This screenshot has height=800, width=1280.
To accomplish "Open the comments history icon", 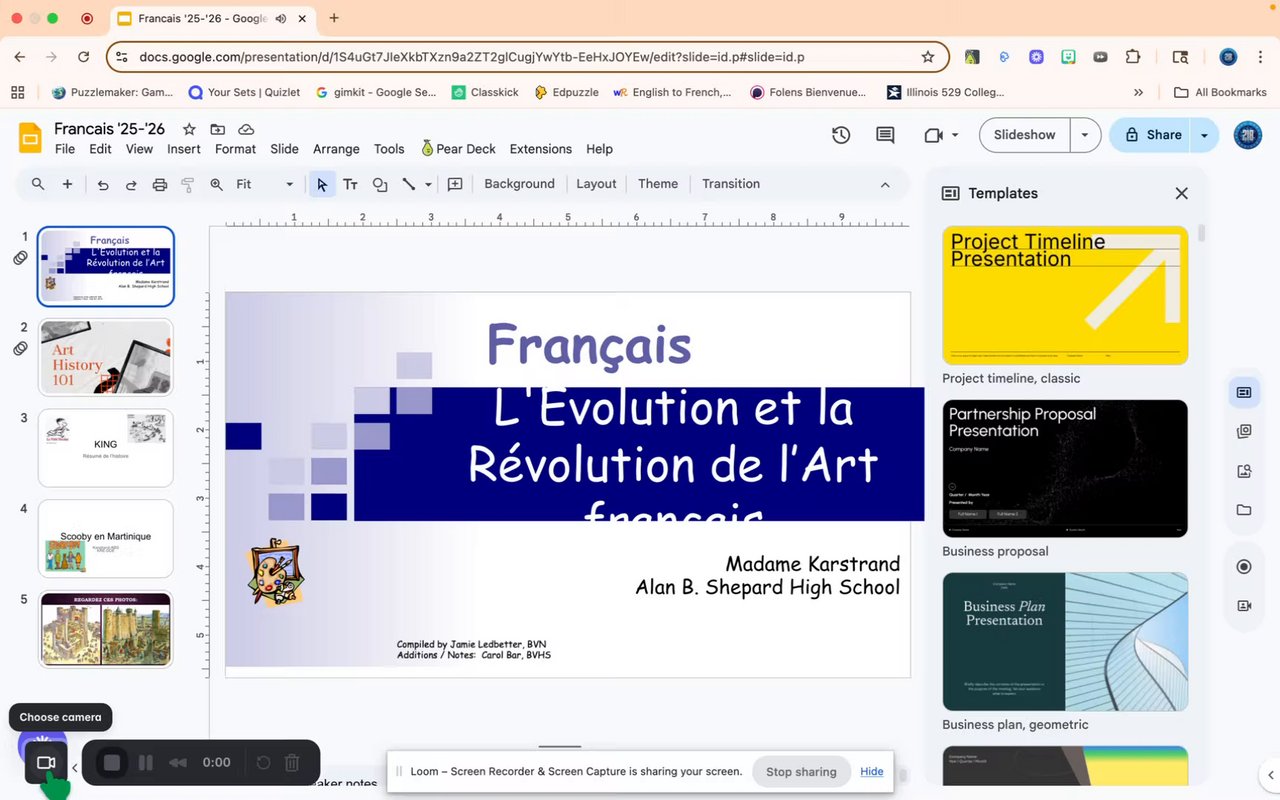I will (x=885, y=135).
